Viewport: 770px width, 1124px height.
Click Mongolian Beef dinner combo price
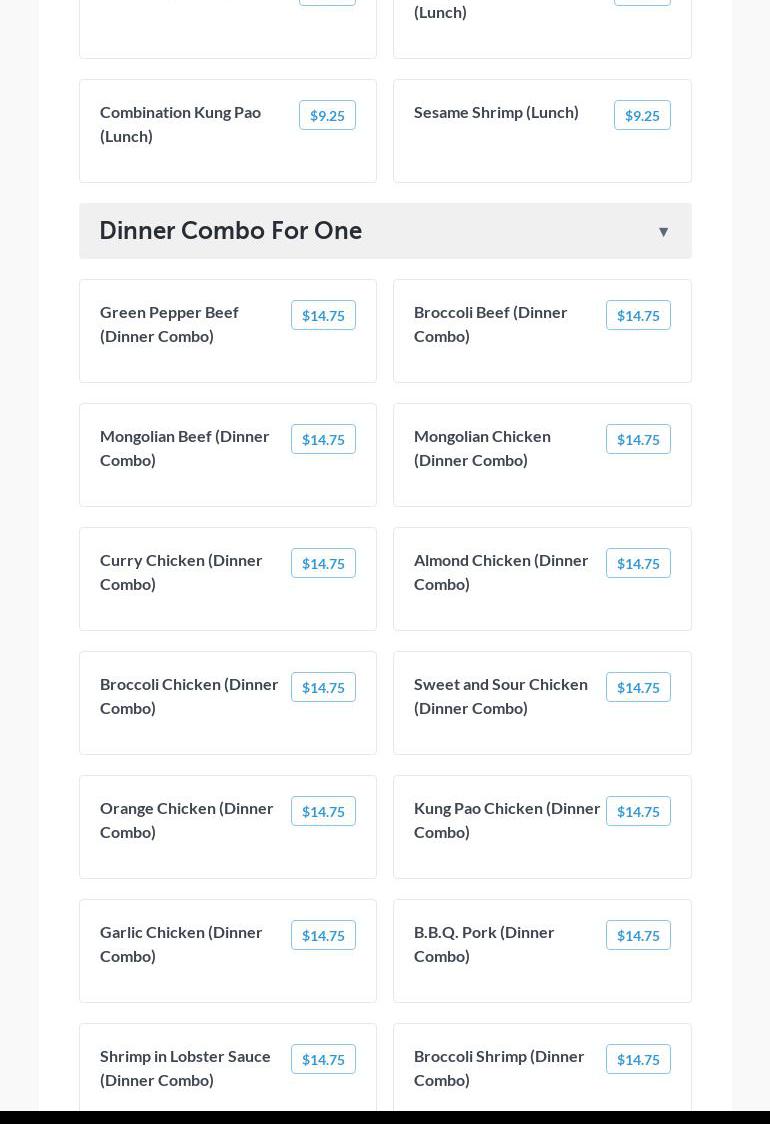coord(323,440)
